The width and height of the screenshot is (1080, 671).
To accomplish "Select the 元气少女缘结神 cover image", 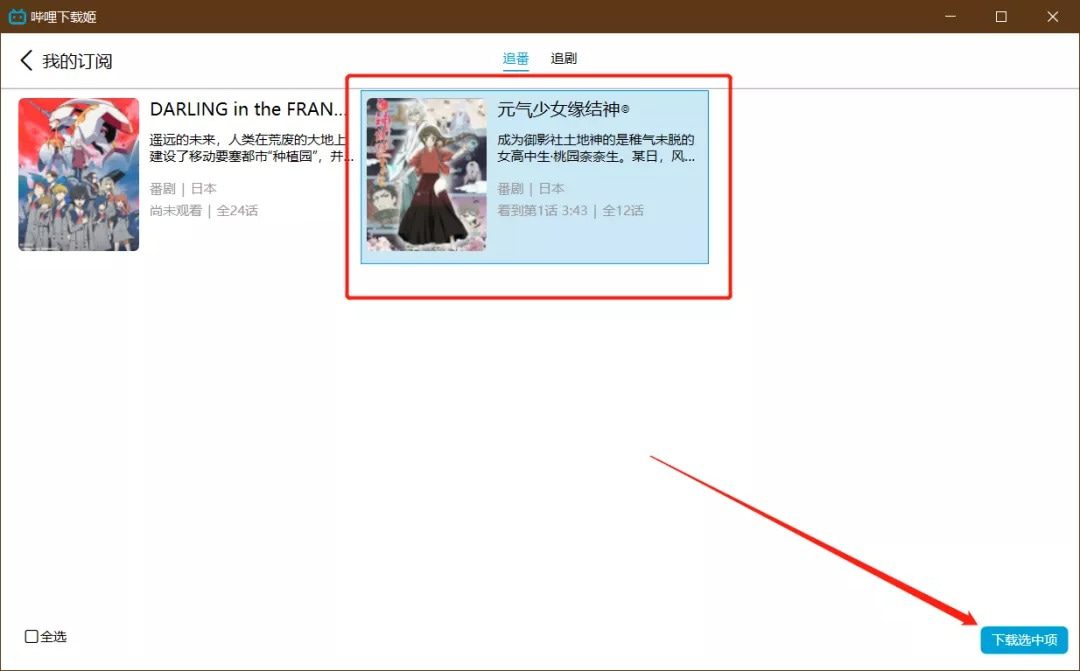I will [x=426, y=174].
